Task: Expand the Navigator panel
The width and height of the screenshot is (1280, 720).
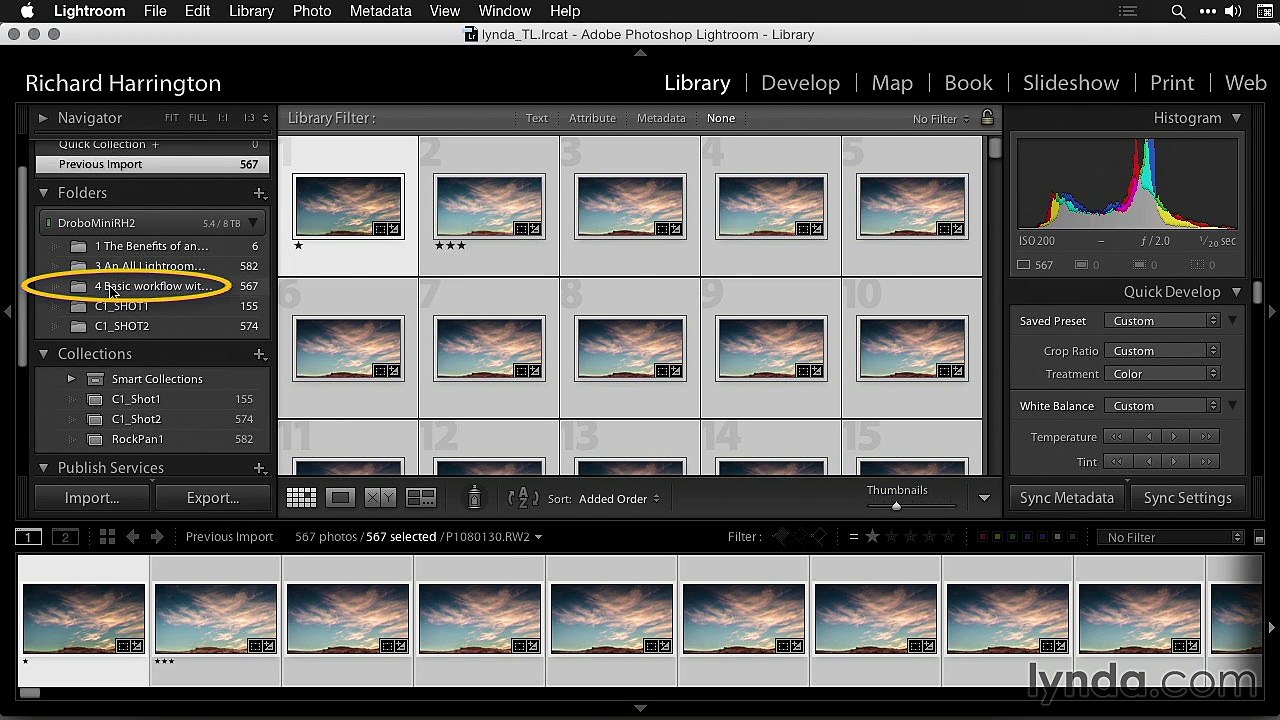Action: [43, 118]
